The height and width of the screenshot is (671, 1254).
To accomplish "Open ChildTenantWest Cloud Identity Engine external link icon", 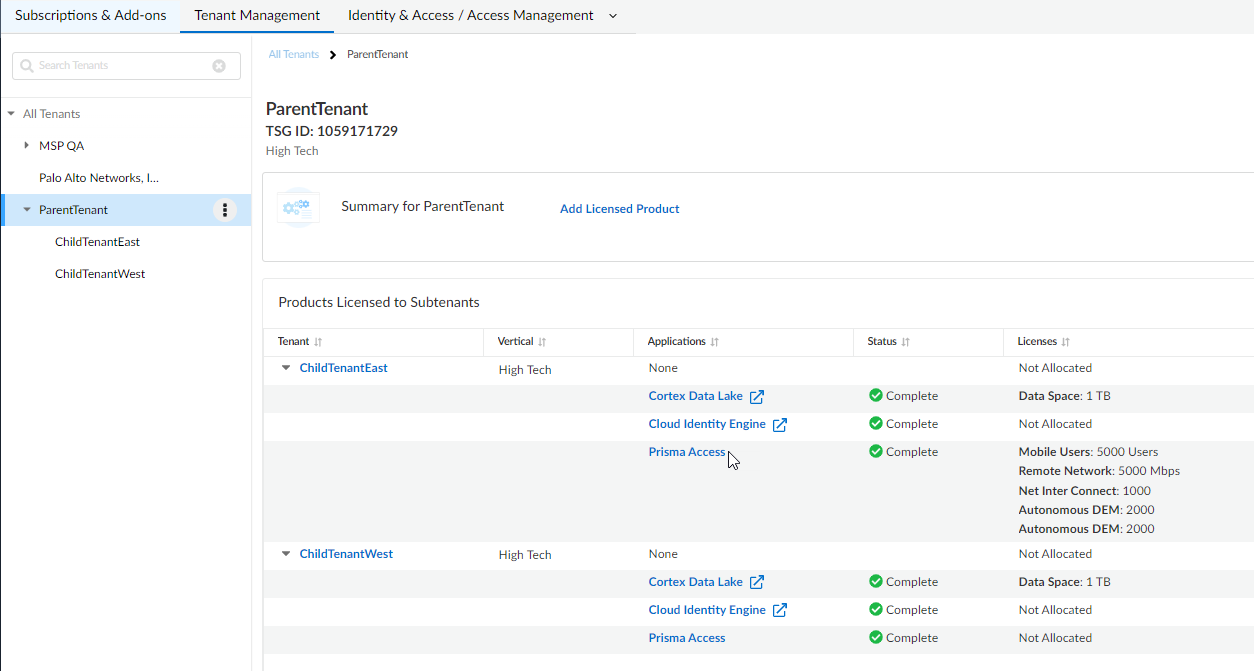I will 780,610.
